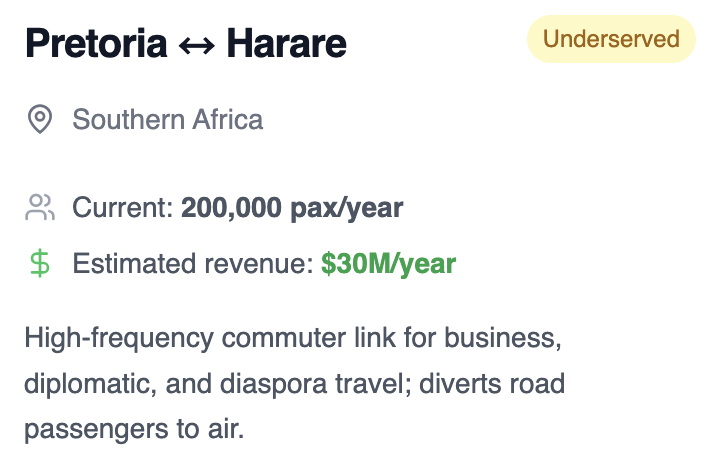Select the Southern Africa region label
Image resolution: width=708 pixels, height=462 pixels.
click(168, 120)
